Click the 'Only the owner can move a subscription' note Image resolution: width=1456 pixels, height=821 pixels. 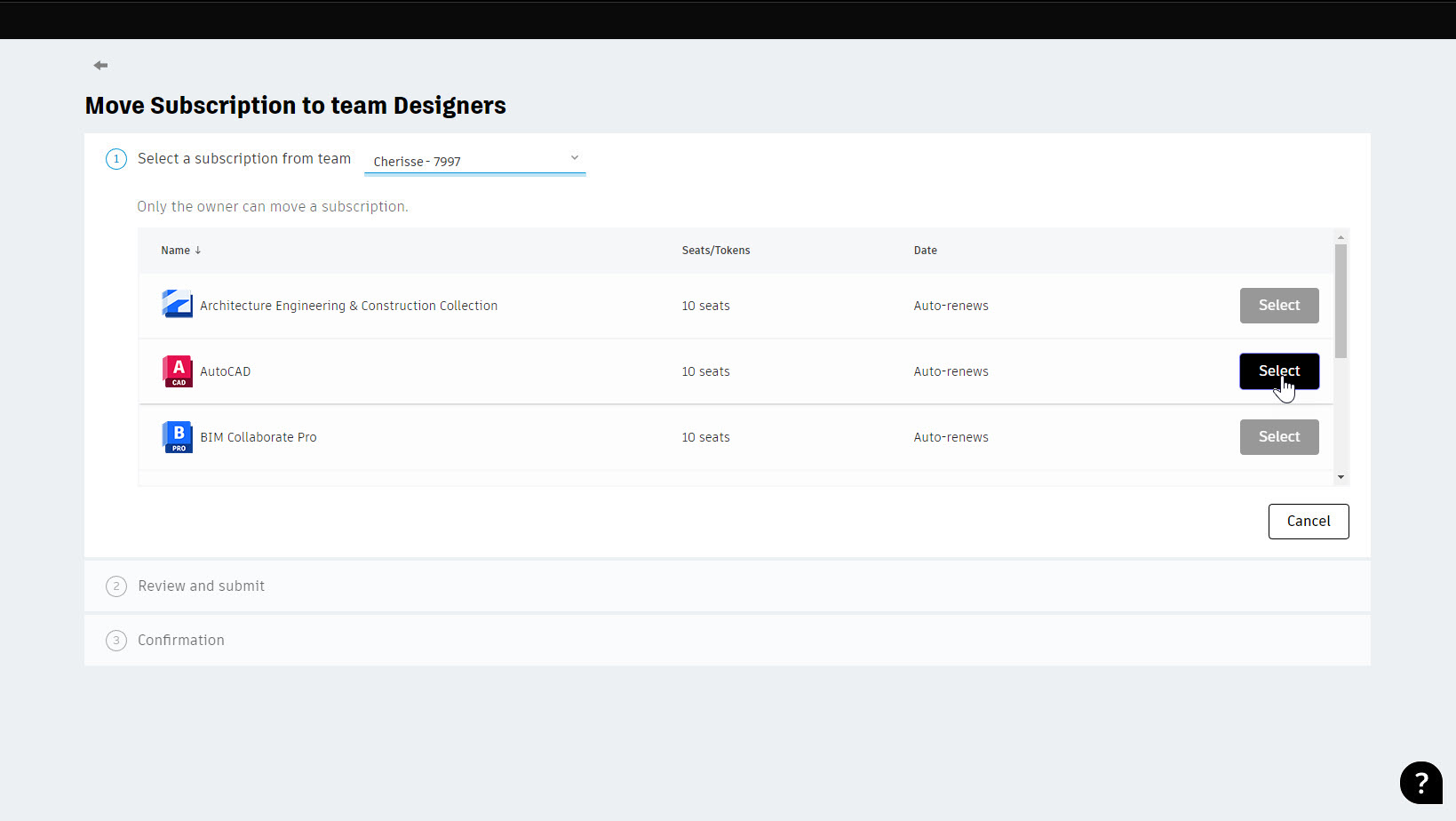coord(273,206)
